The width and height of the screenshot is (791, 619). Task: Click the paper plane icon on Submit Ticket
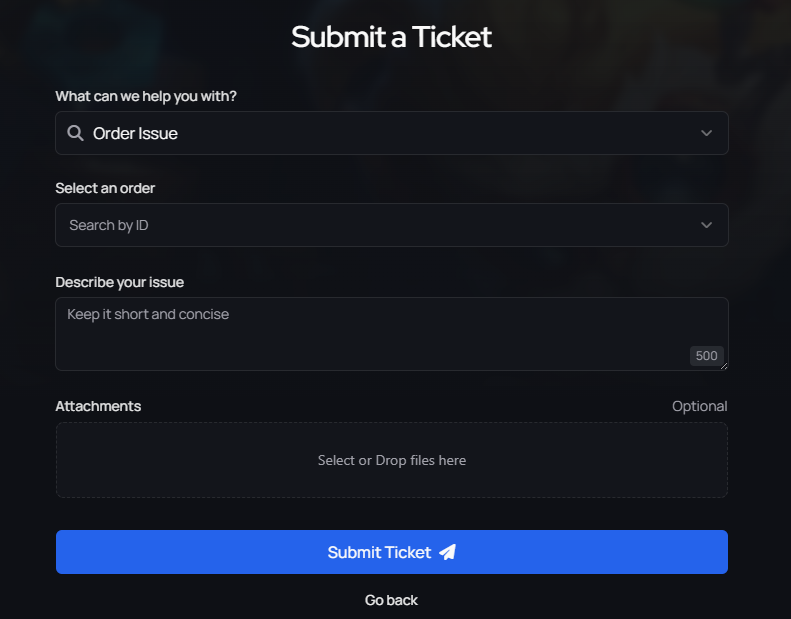(447, 552)
